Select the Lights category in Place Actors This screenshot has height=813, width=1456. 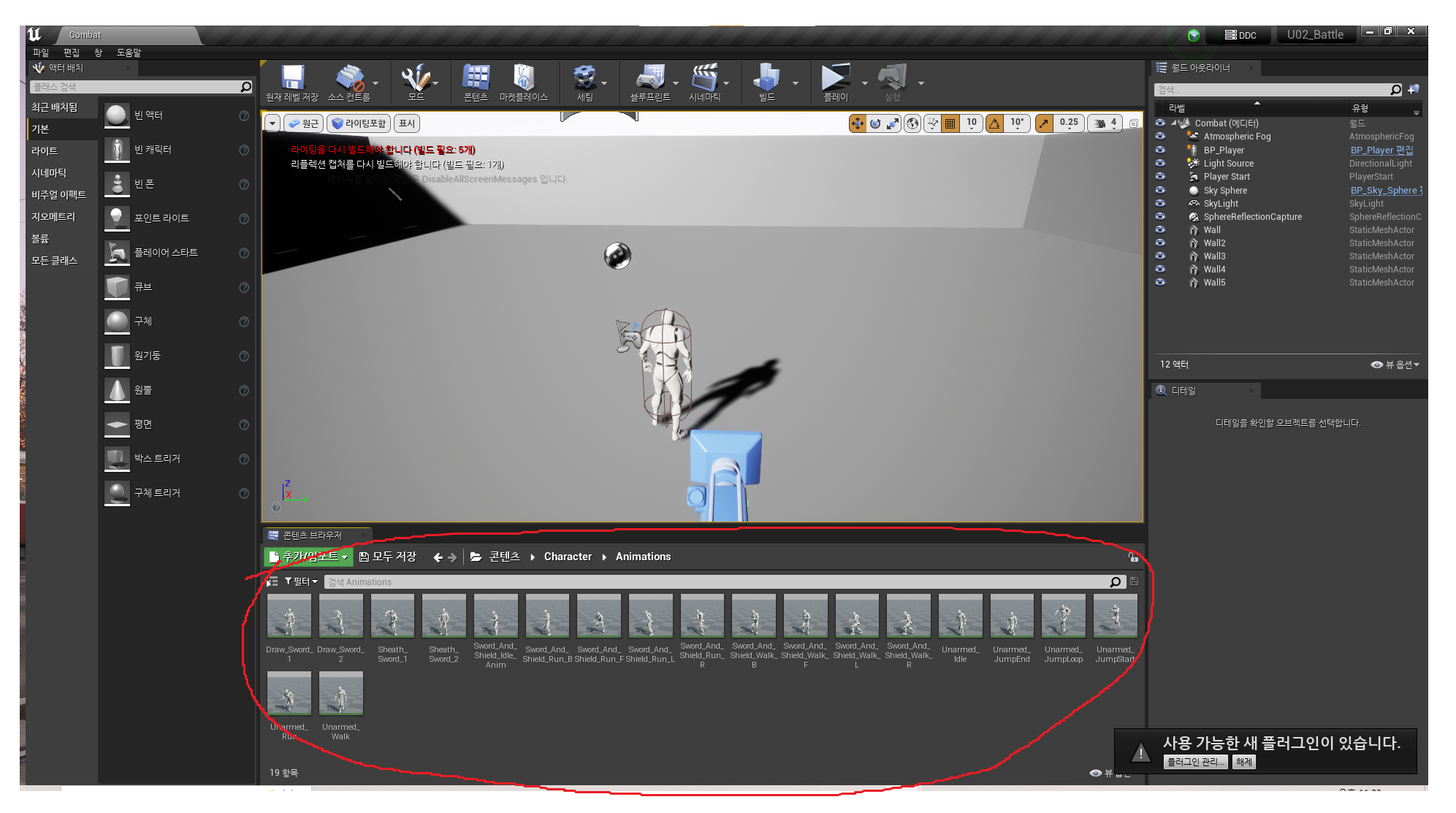point(45,151)
